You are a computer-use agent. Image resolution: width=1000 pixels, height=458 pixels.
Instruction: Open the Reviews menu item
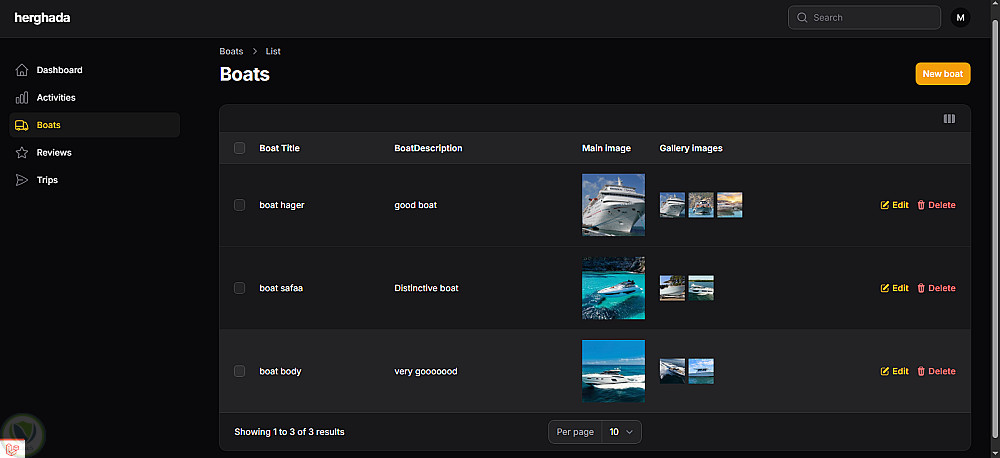[54, 153]
